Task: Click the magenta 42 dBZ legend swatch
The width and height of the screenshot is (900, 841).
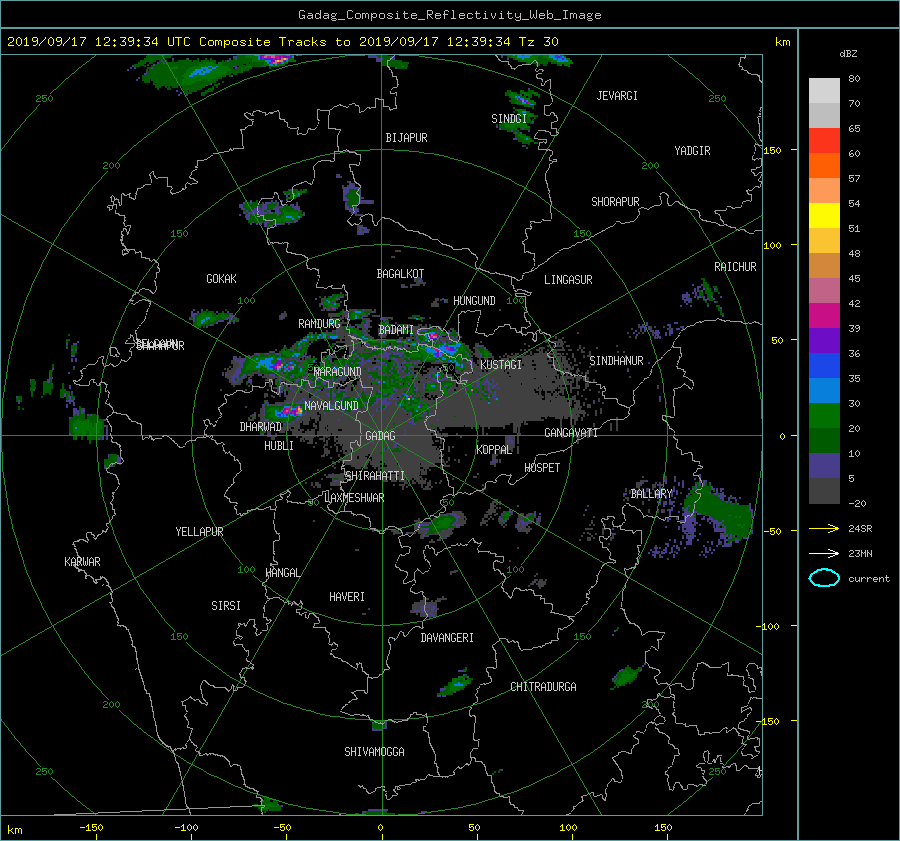Action: pyautogui.click(x=824, y=315)
